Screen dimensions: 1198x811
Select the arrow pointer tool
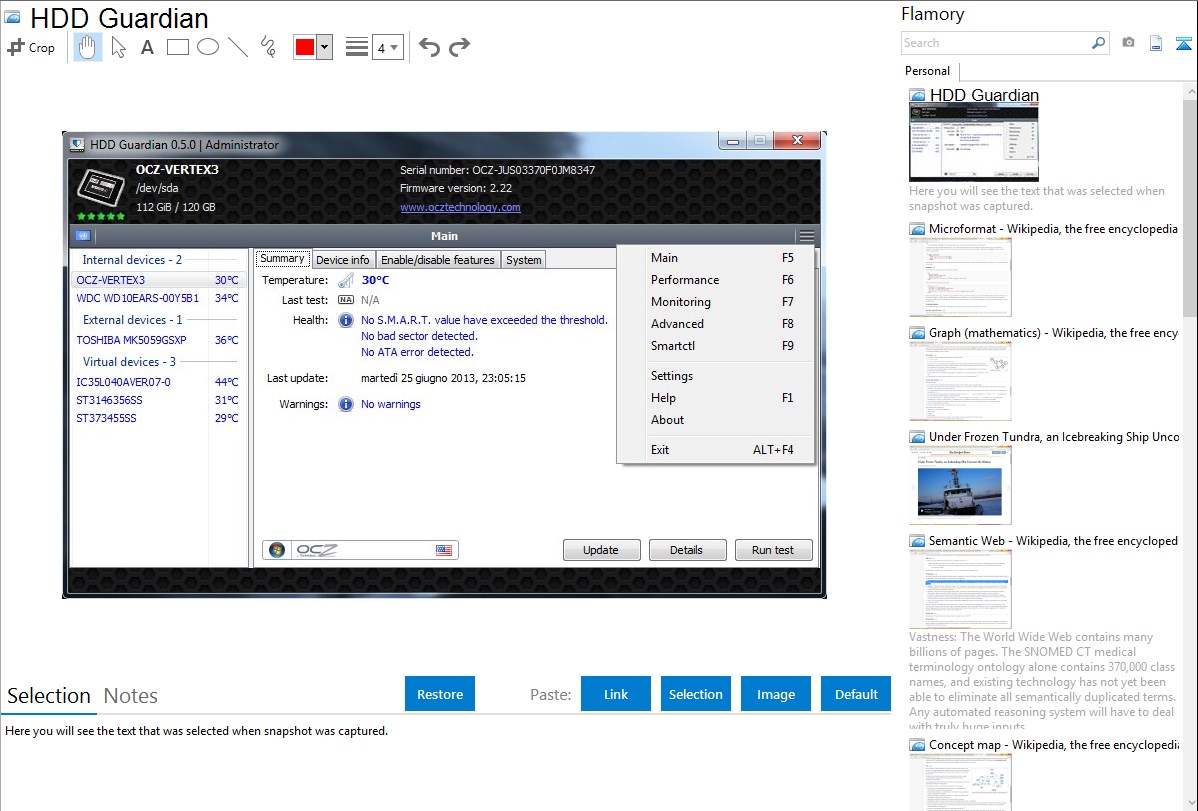coord(118,47)
